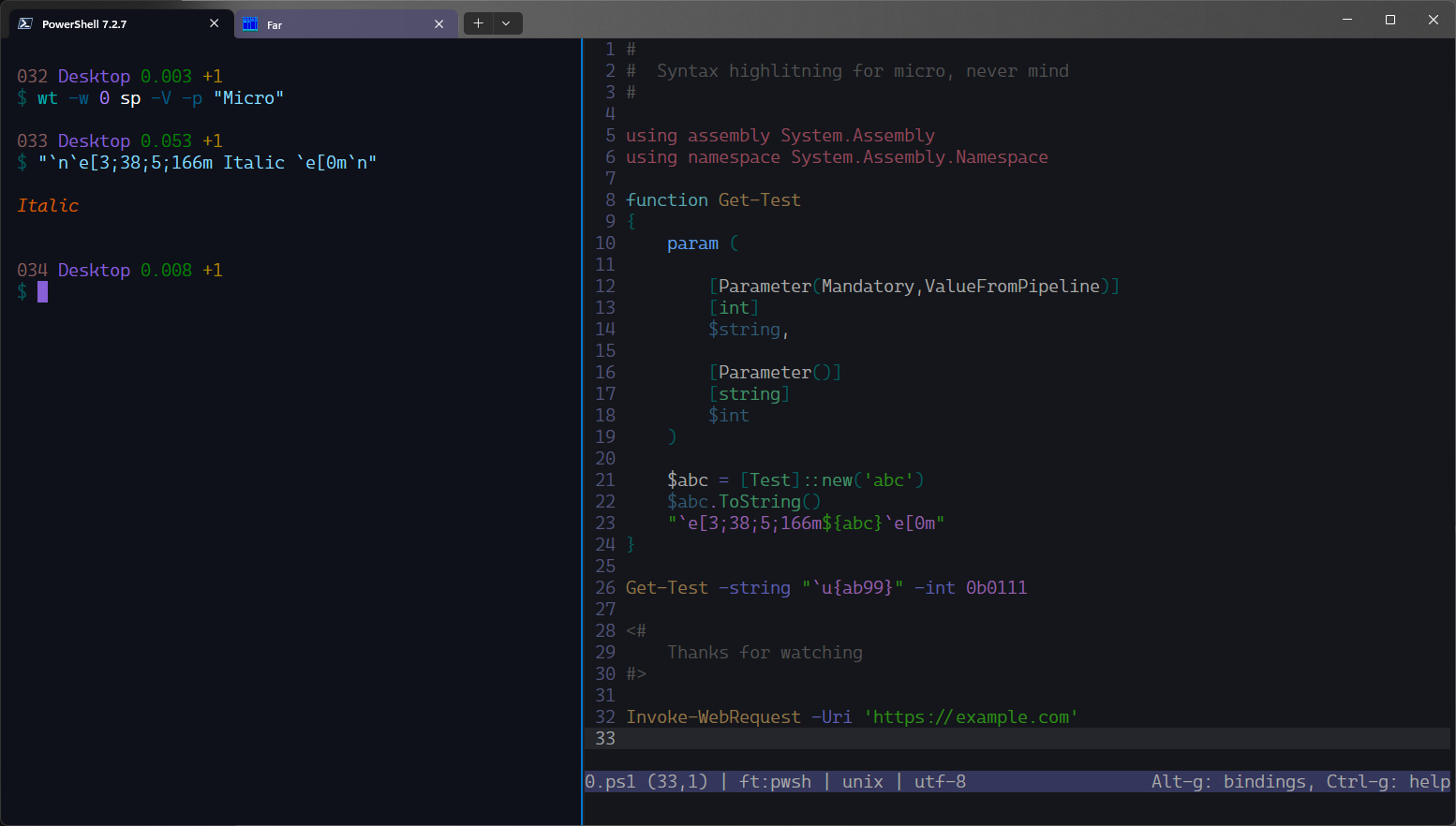1456x826 pixels.
Task: Click the terminal prompt cursor after the $ sign
Action: tap(40, 291)
